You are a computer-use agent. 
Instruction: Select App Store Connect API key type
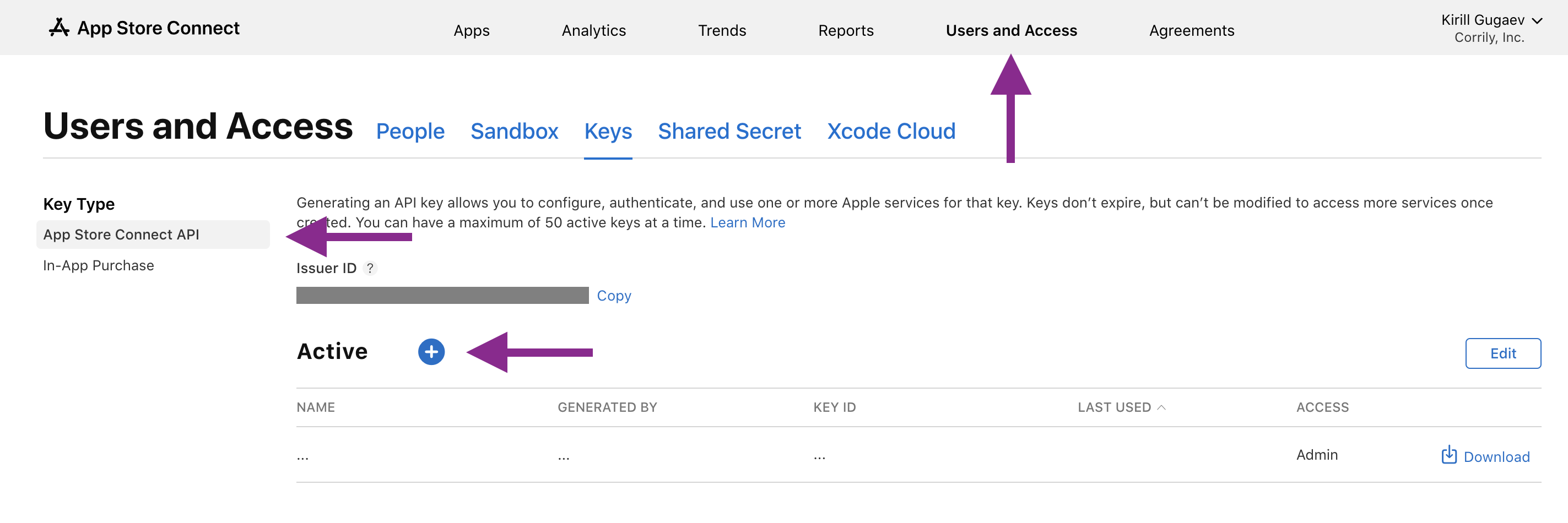[x=121, y=235]
